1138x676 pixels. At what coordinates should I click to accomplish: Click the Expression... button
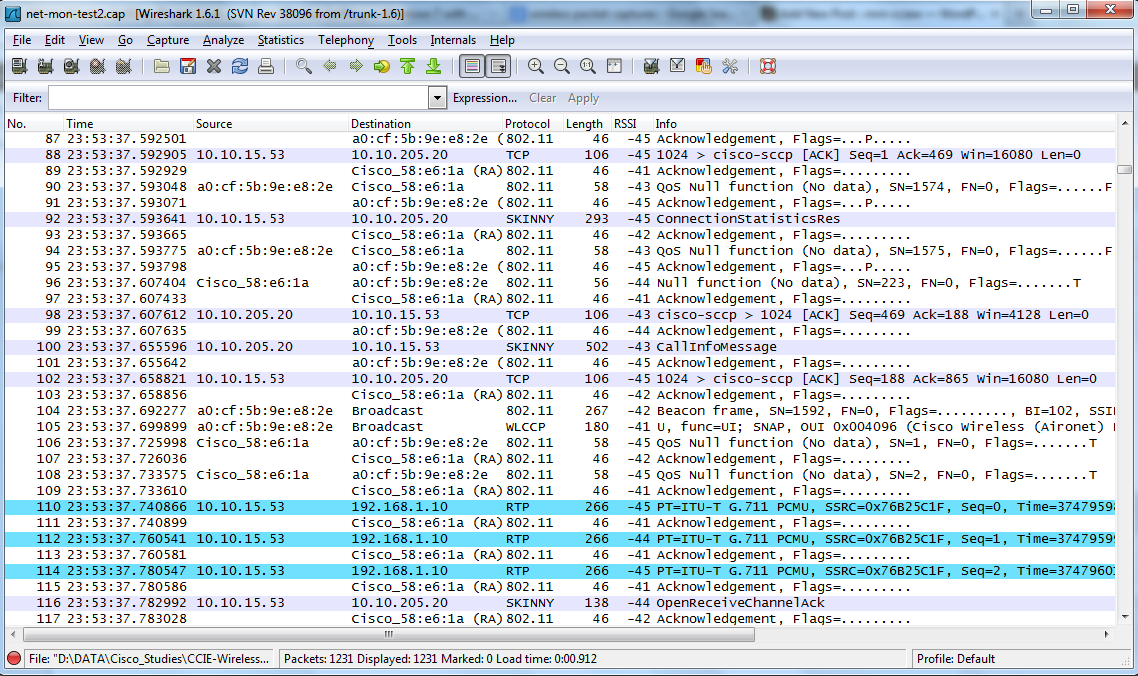[484, 98]
